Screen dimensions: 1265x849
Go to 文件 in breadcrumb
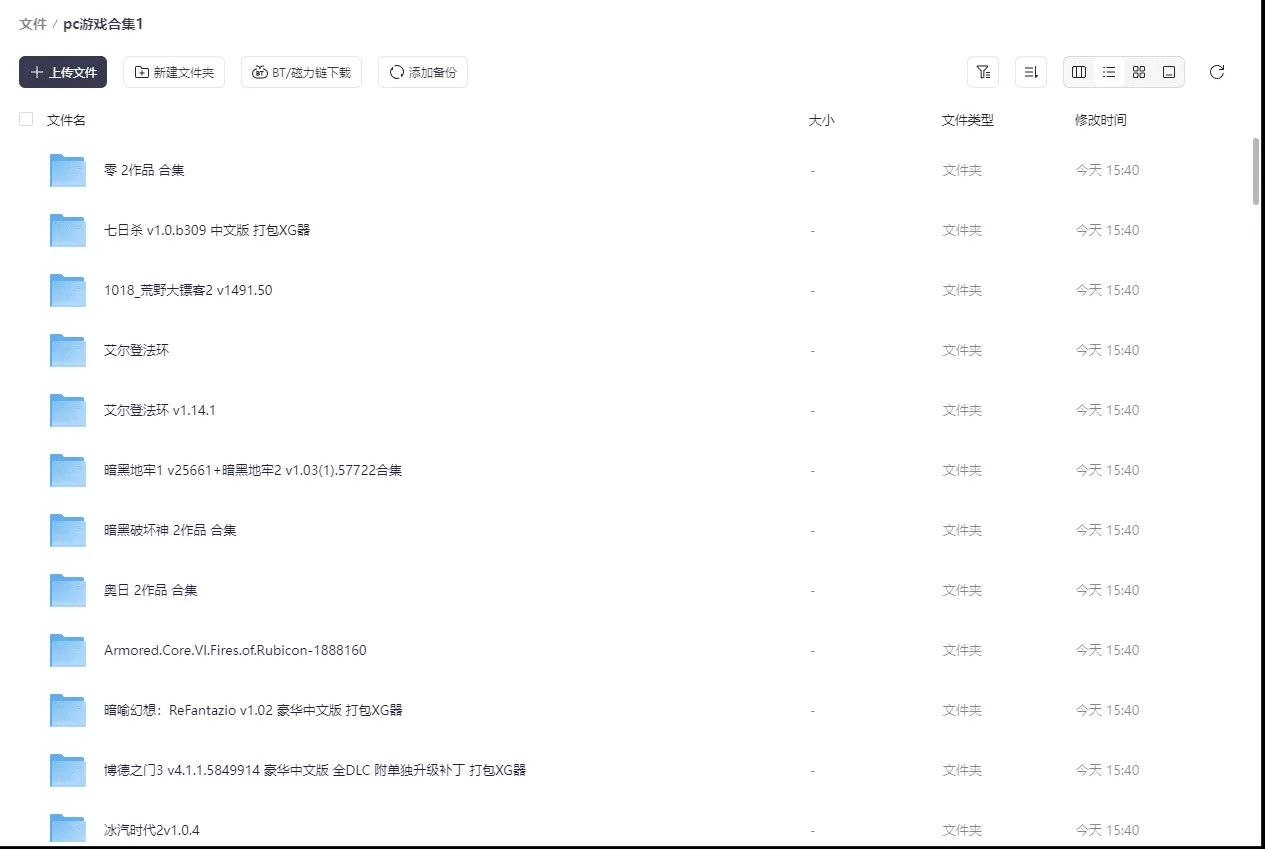point(33,24)
